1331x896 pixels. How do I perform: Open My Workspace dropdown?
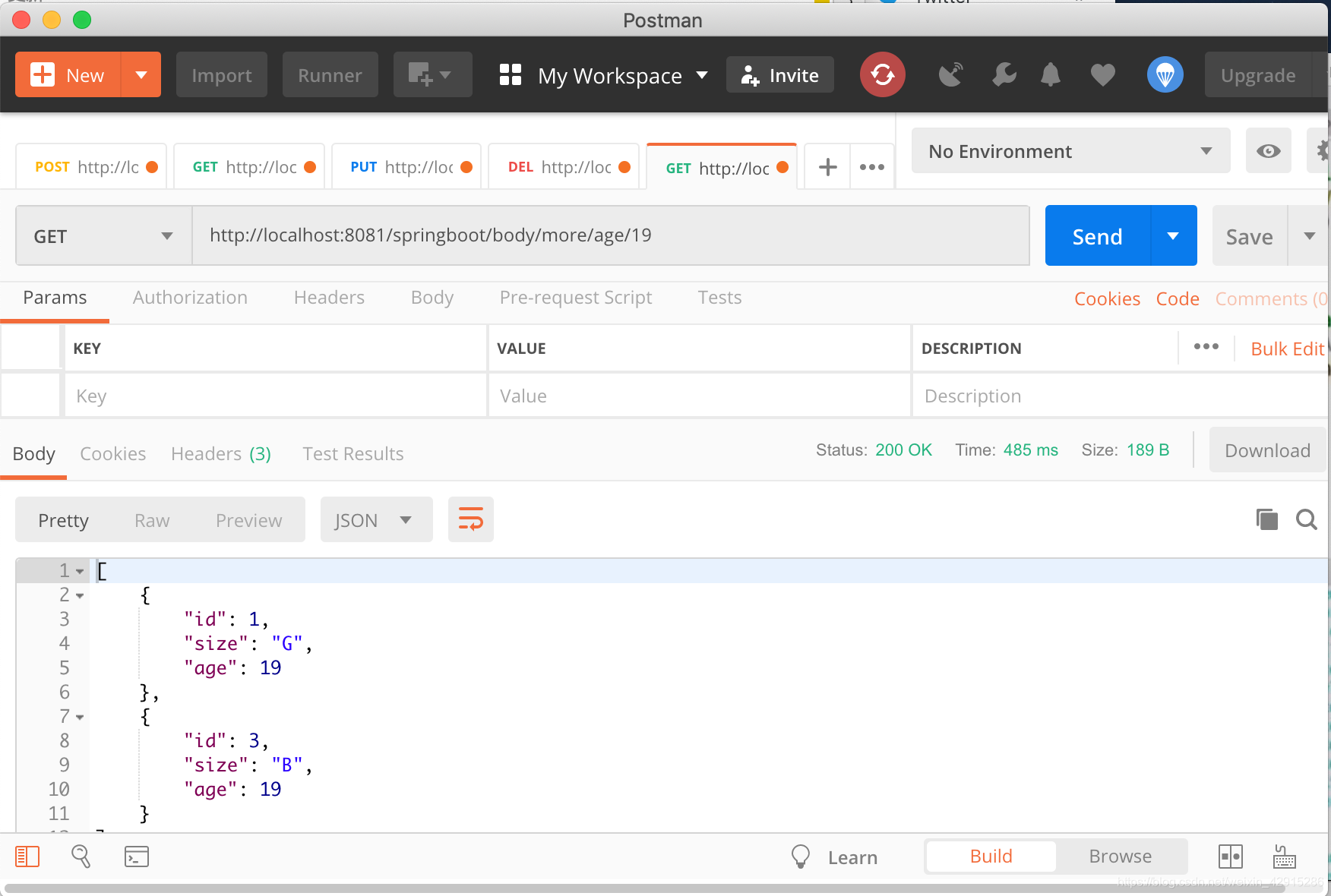pos(622,75)
